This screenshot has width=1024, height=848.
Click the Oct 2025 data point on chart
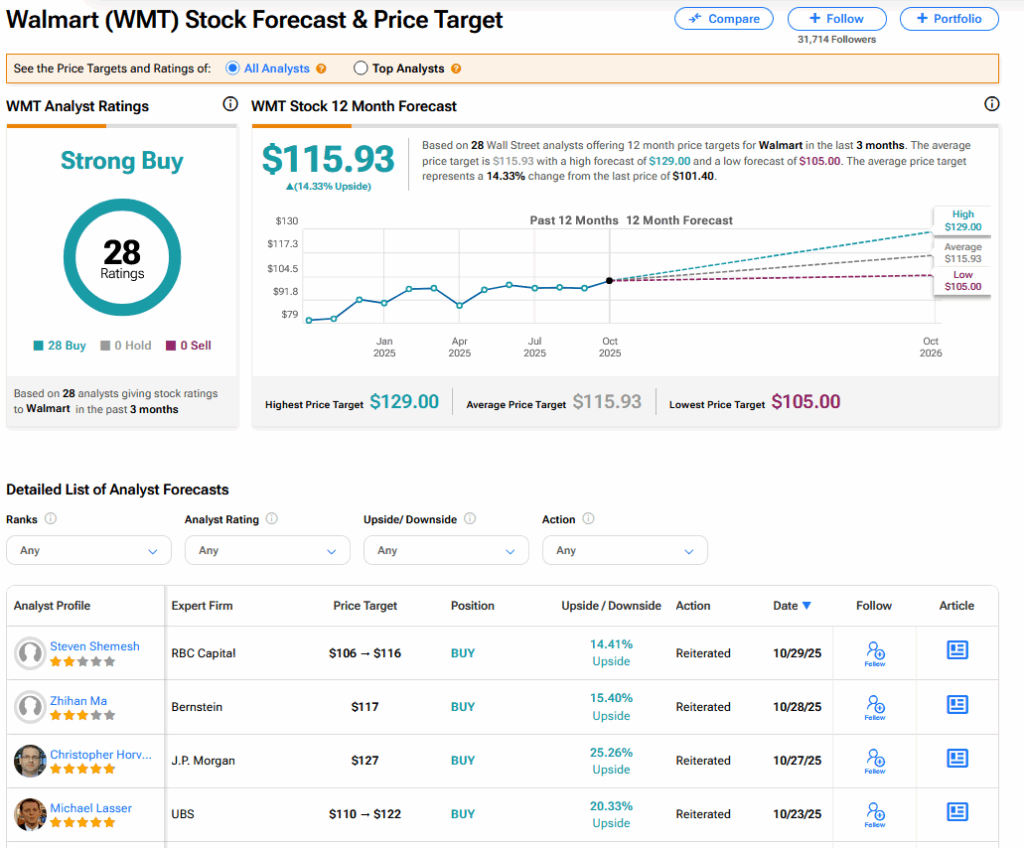(x=609, y=280)
